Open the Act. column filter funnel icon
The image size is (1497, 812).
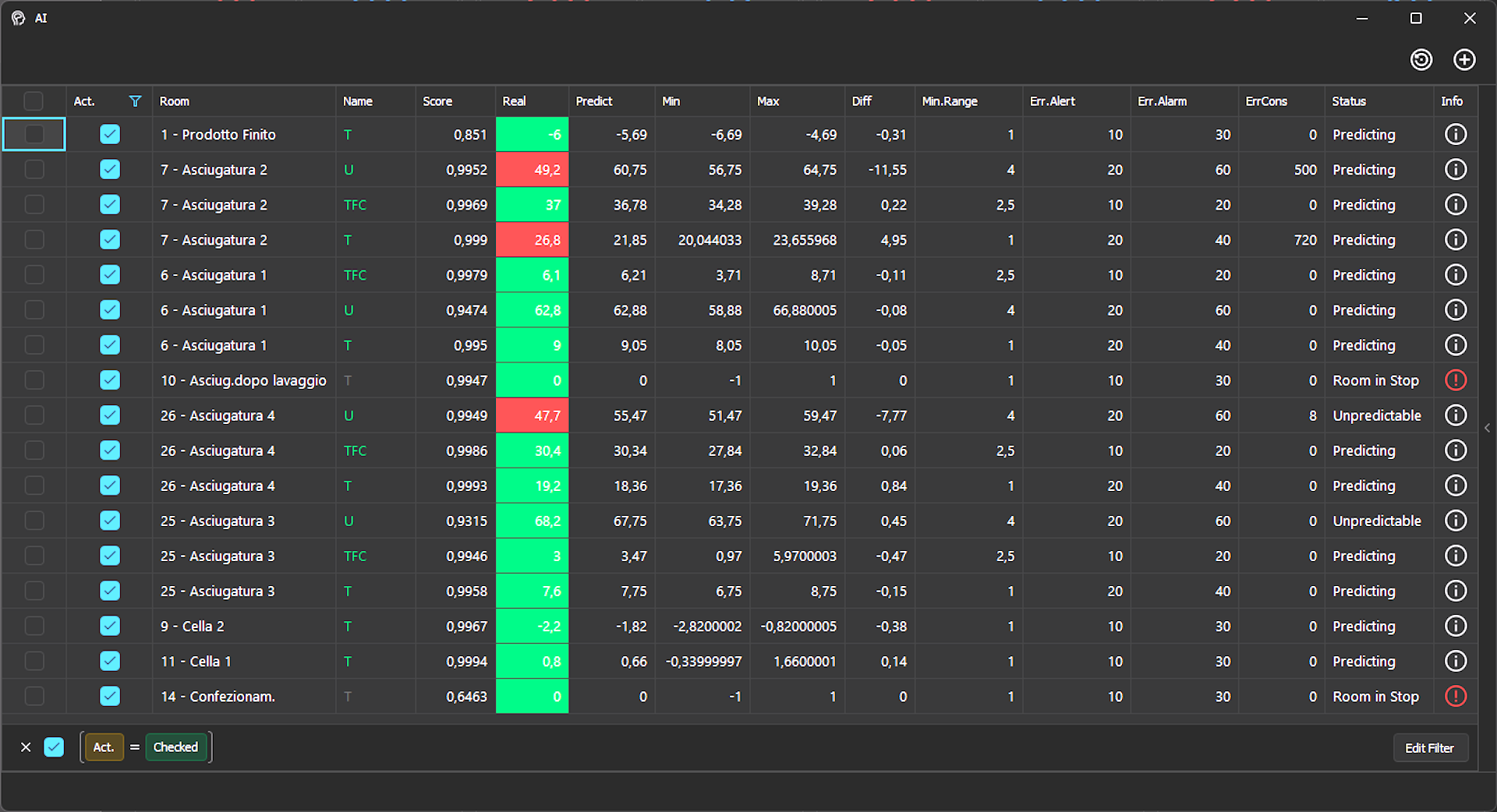(x=135, y=101)
